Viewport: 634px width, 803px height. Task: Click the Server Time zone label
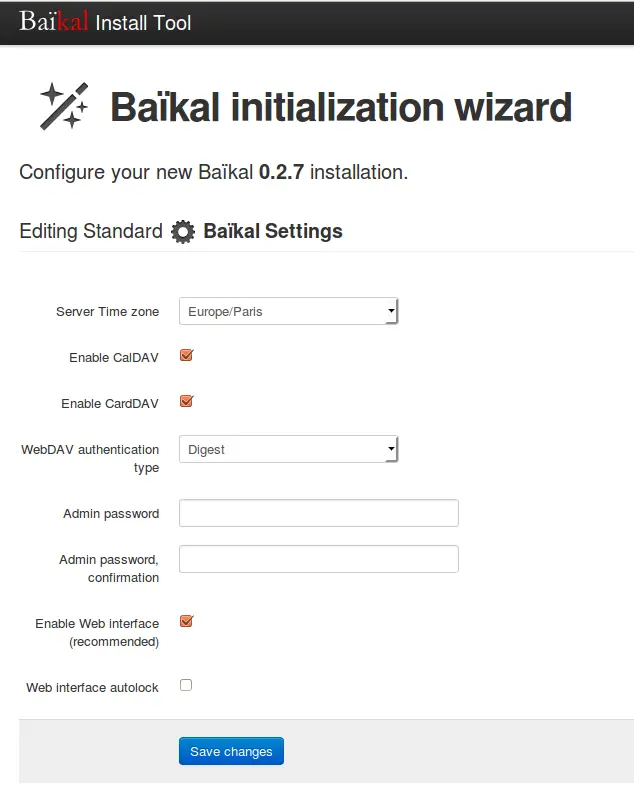pos(108,311)
